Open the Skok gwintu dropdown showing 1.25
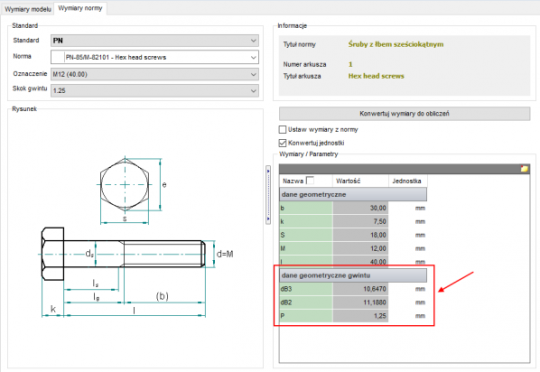Screen dimensions: 540x372 [x=155, y=91]
